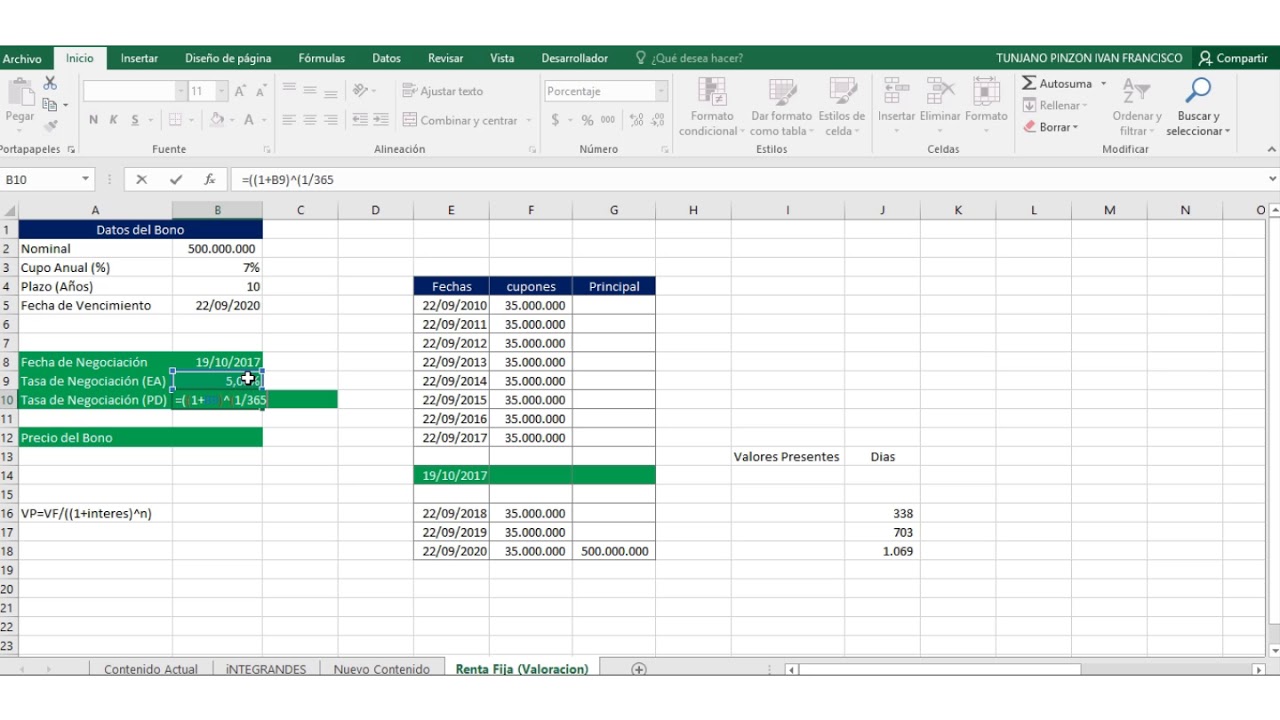Open the Fórmulas ribbon tab
Image resolution: width=1280 pixels, height=720 pixels.
[322, 58]
